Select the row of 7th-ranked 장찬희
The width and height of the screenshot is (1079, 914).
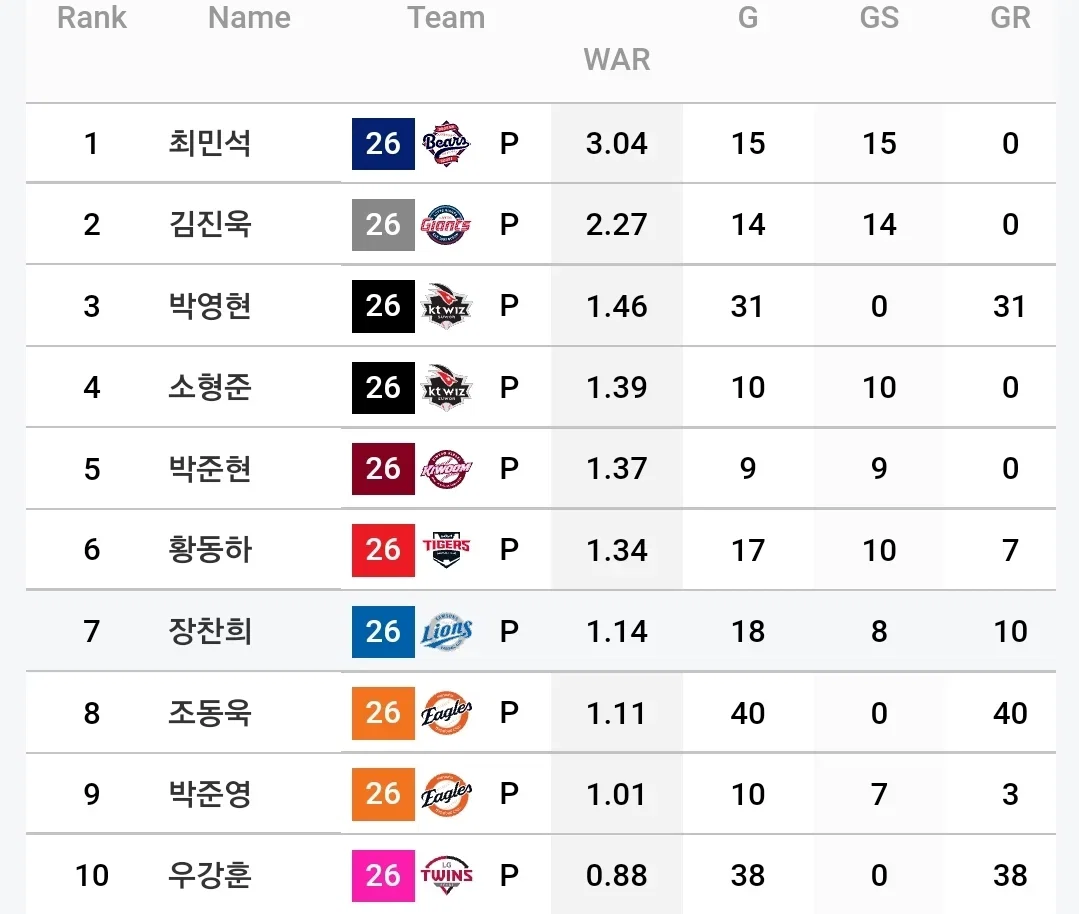pyautogui.click(x=541, y=631)
